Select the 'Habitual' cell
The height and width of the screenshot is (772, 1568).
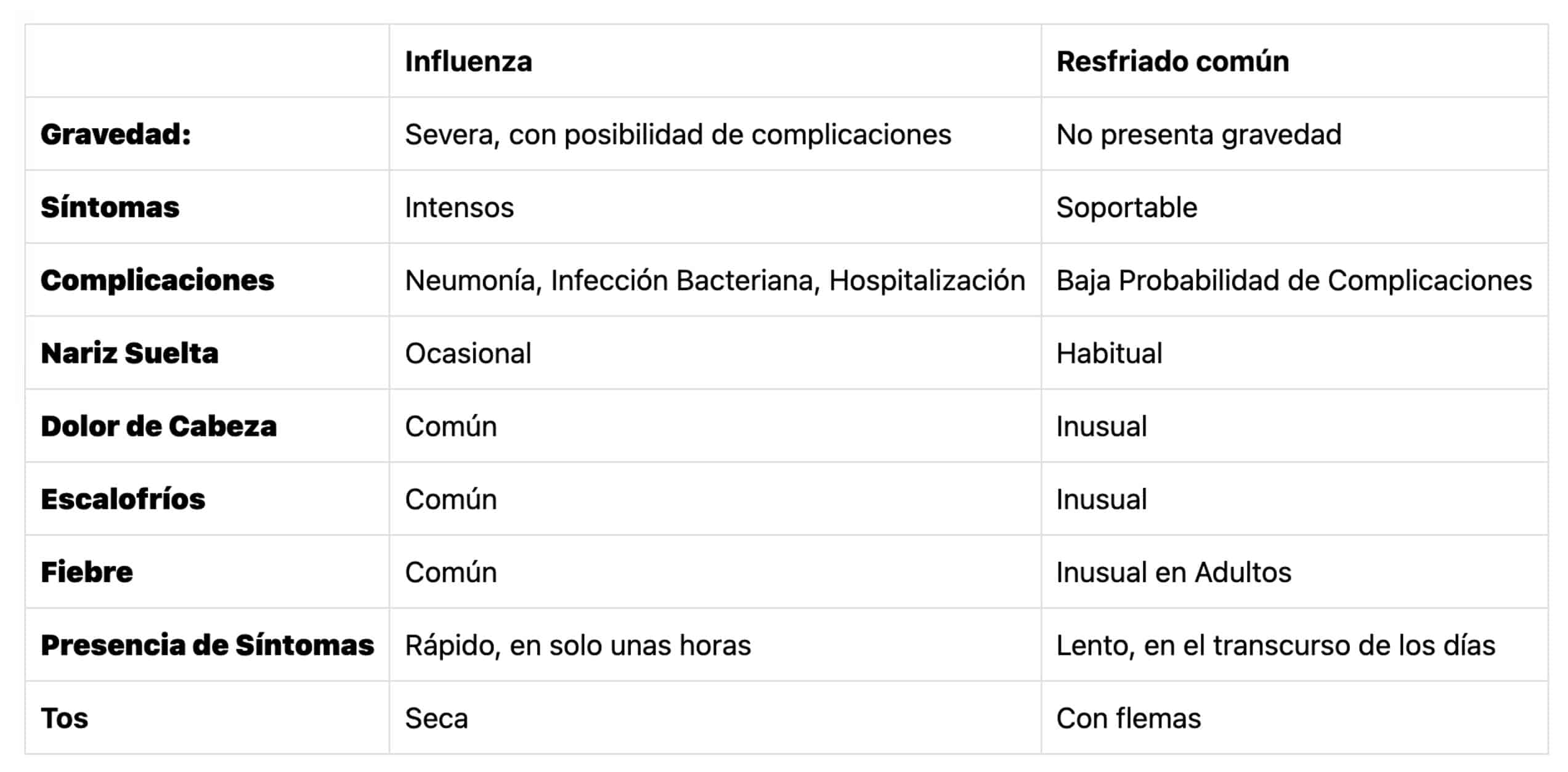(1109, 354)
